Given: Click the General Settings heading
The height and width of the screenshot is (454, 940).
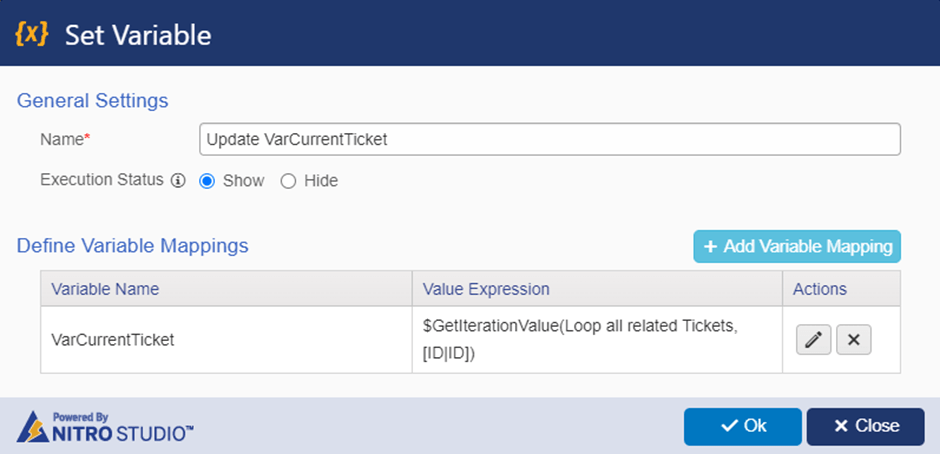Looking at the screenshot, I should [92, 101].
